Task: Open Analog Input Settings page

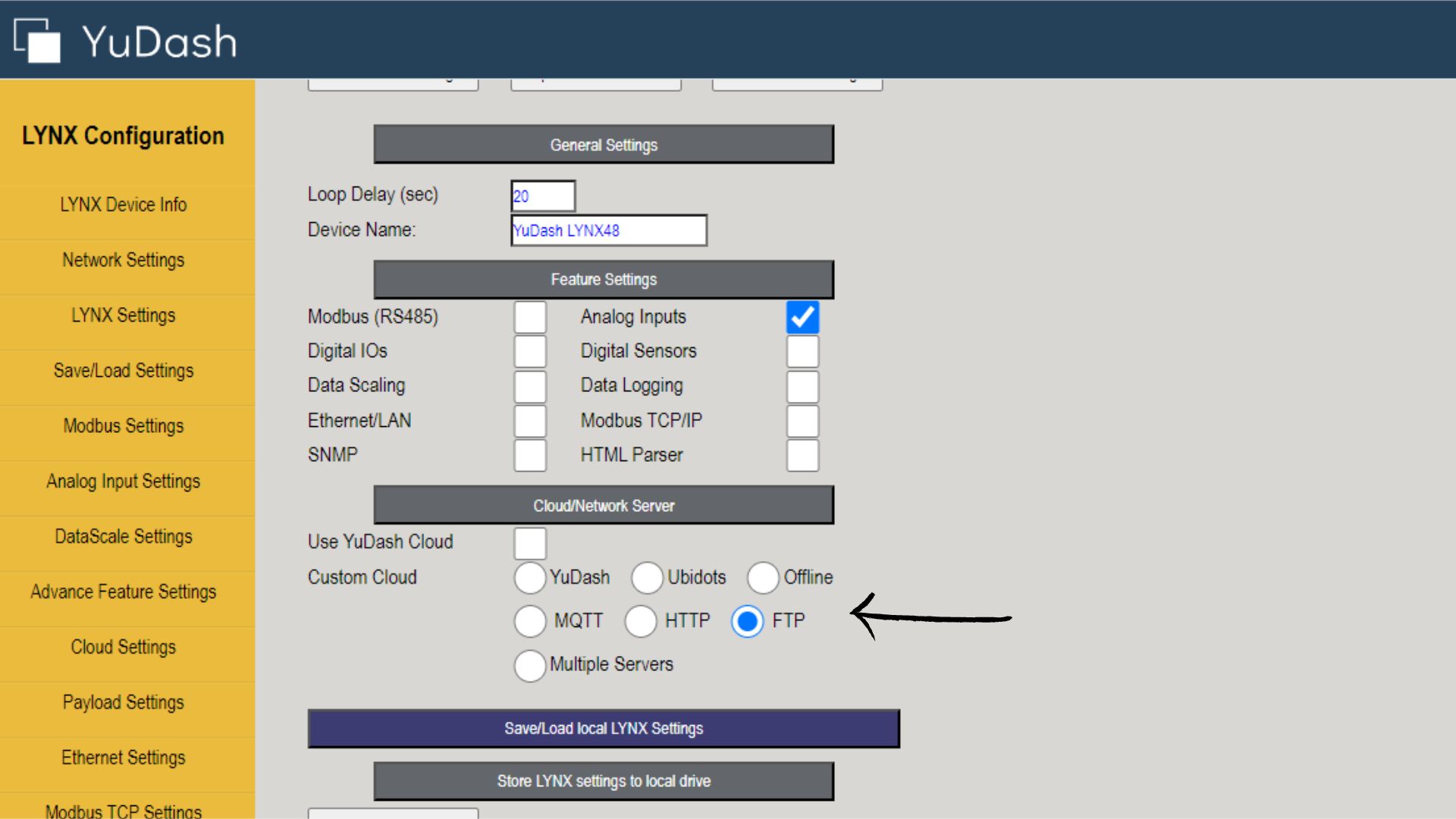Action: [124, 482]
